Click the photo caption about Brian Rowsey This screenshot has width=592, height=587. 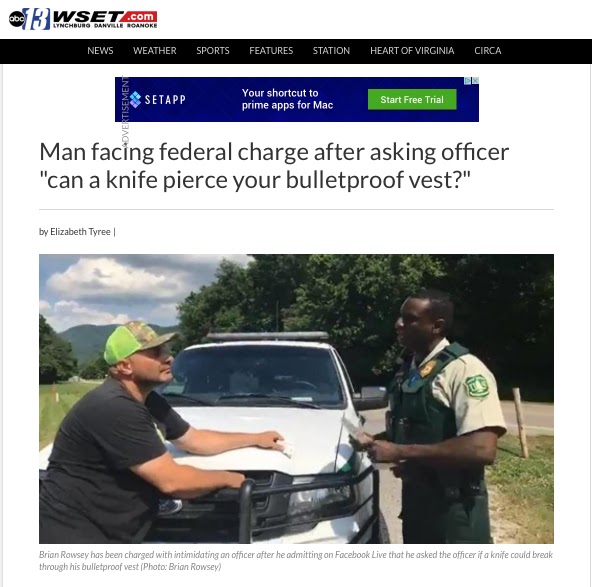coord(296,561)
